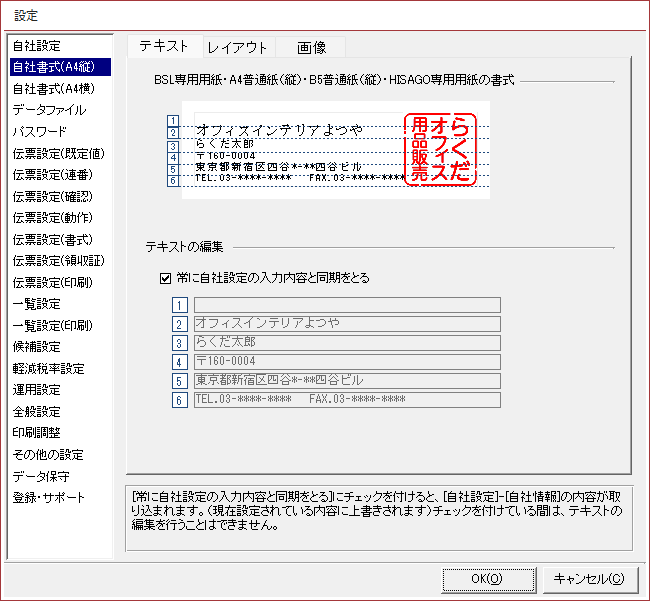Choose 登録・サポート from the list
This screenshot has height=601, width=650.
click(x=49, y=497)
